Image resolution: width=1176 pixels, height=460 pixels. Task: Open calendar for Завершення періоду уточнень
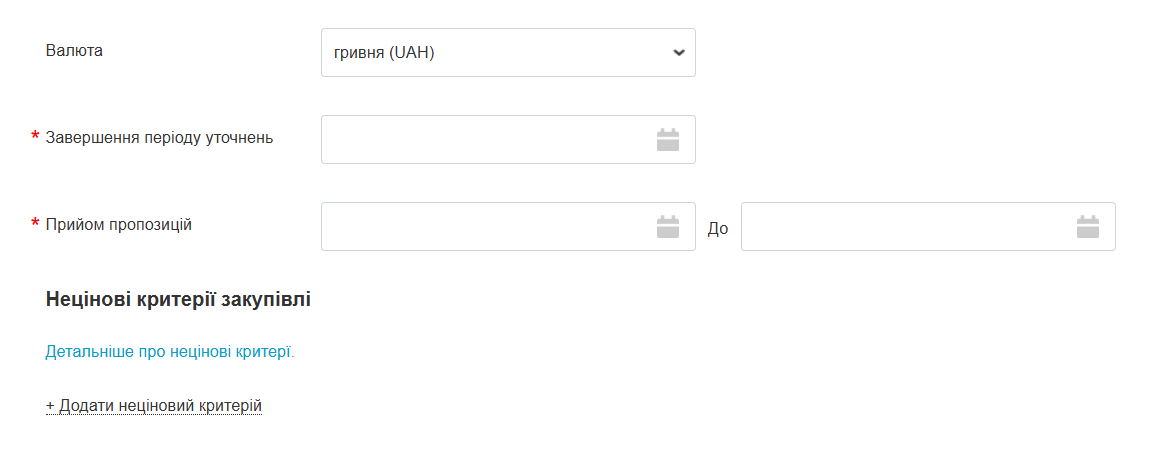667,140
